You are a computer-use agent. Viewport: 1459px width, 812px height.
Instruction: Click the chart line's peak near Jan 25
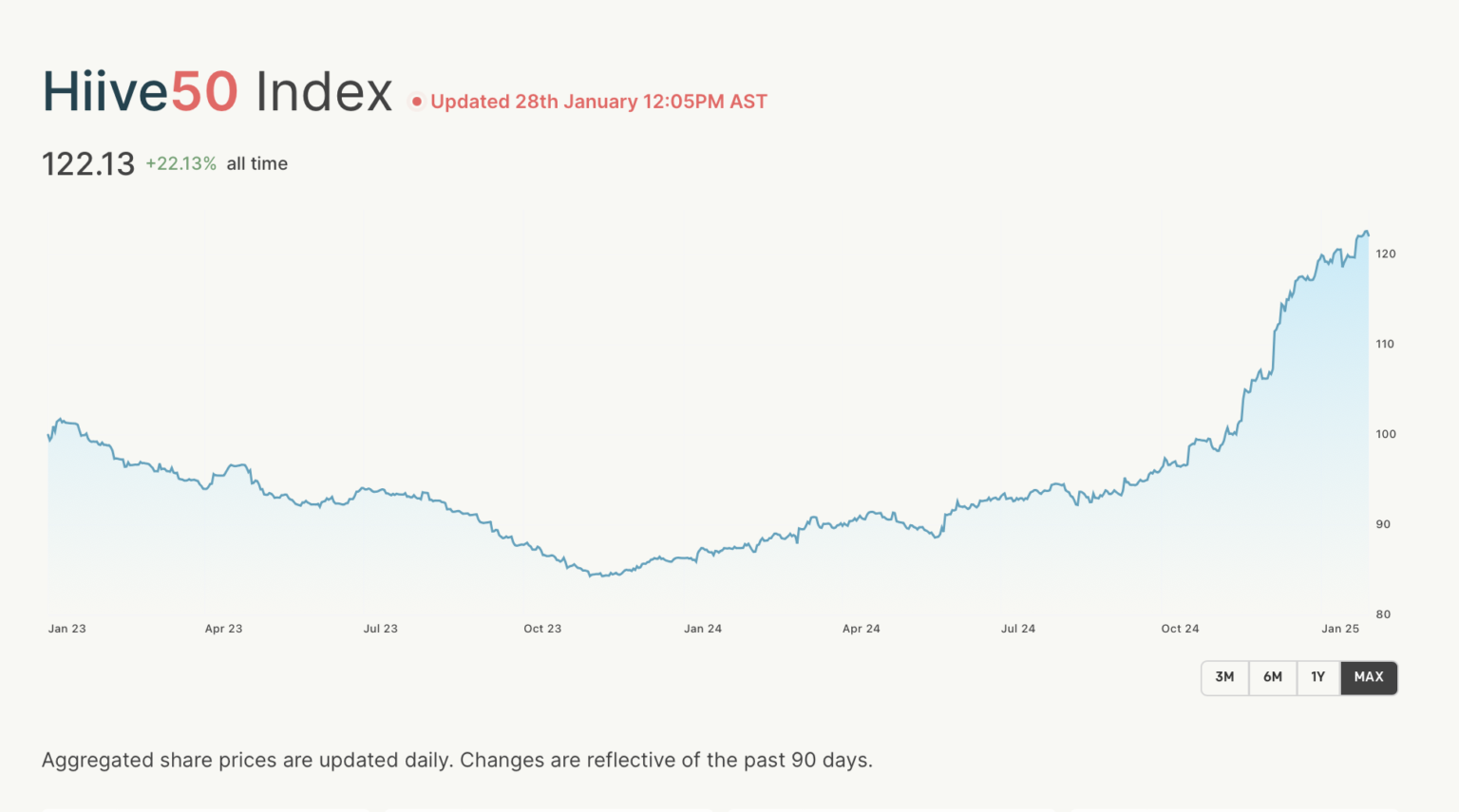tap(1365, 231)
